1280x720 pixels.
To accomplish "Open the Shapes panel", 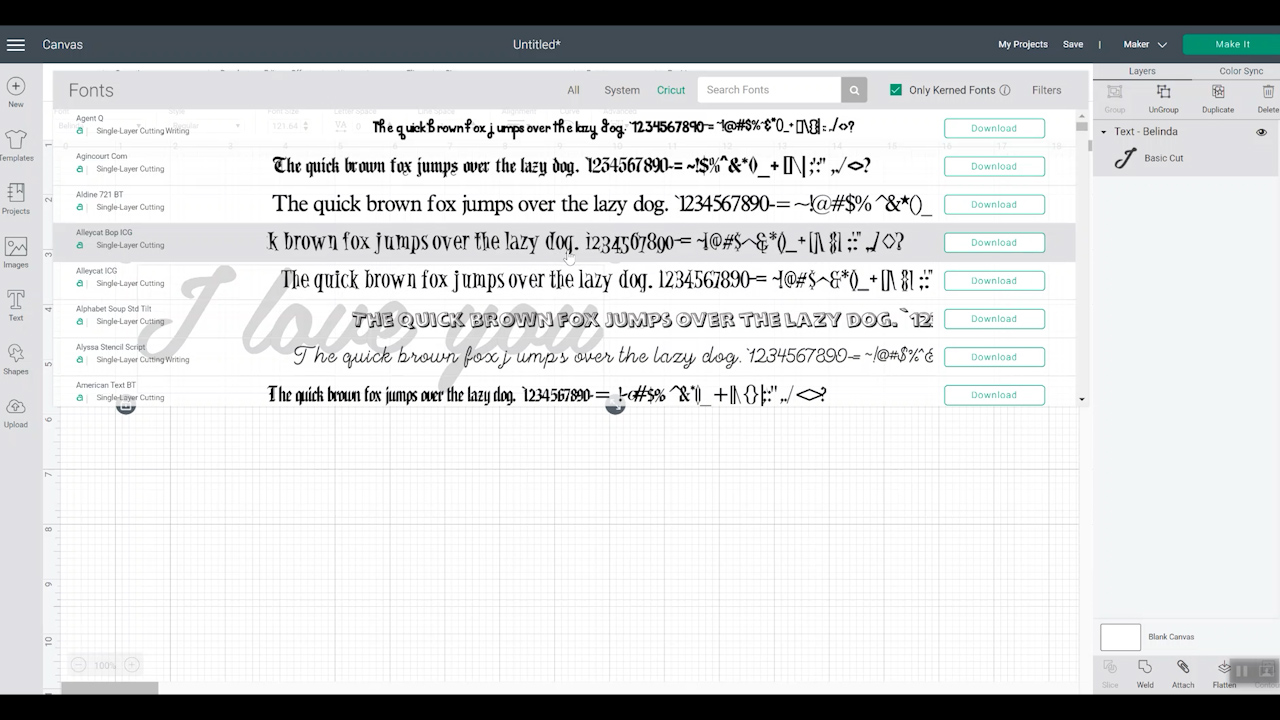I will pyautogui.click(x=16, y=359).
